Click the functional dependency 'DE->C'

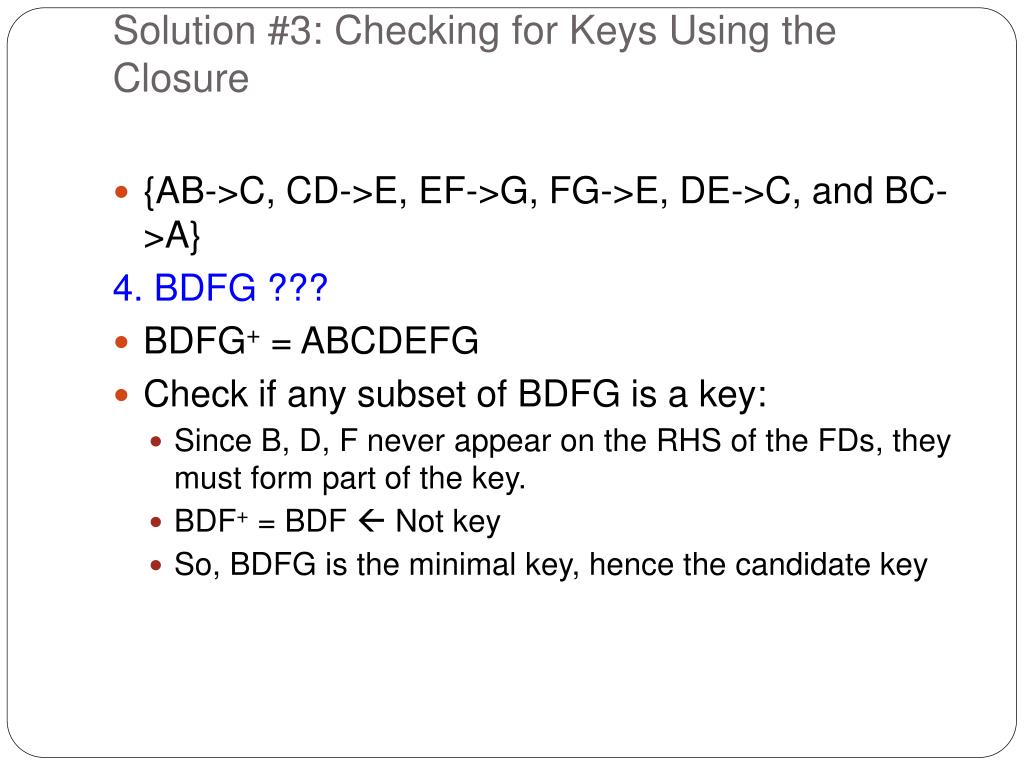tap(735, 191)
